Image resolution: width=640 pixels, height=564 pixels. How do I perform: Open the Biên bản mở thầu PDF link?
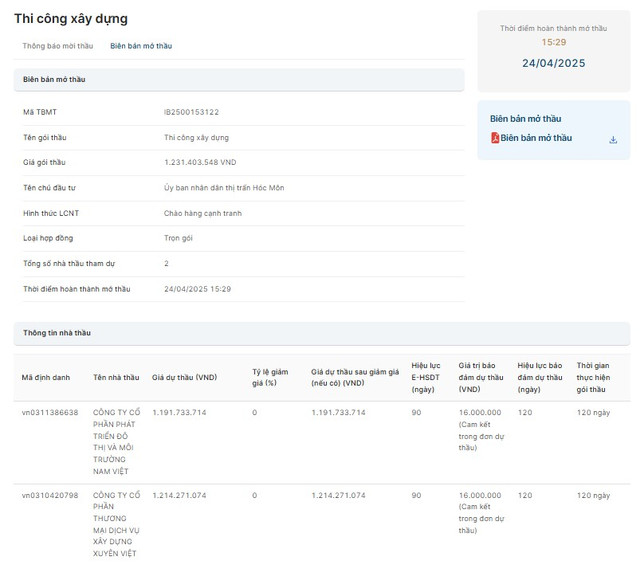(536, 138)
